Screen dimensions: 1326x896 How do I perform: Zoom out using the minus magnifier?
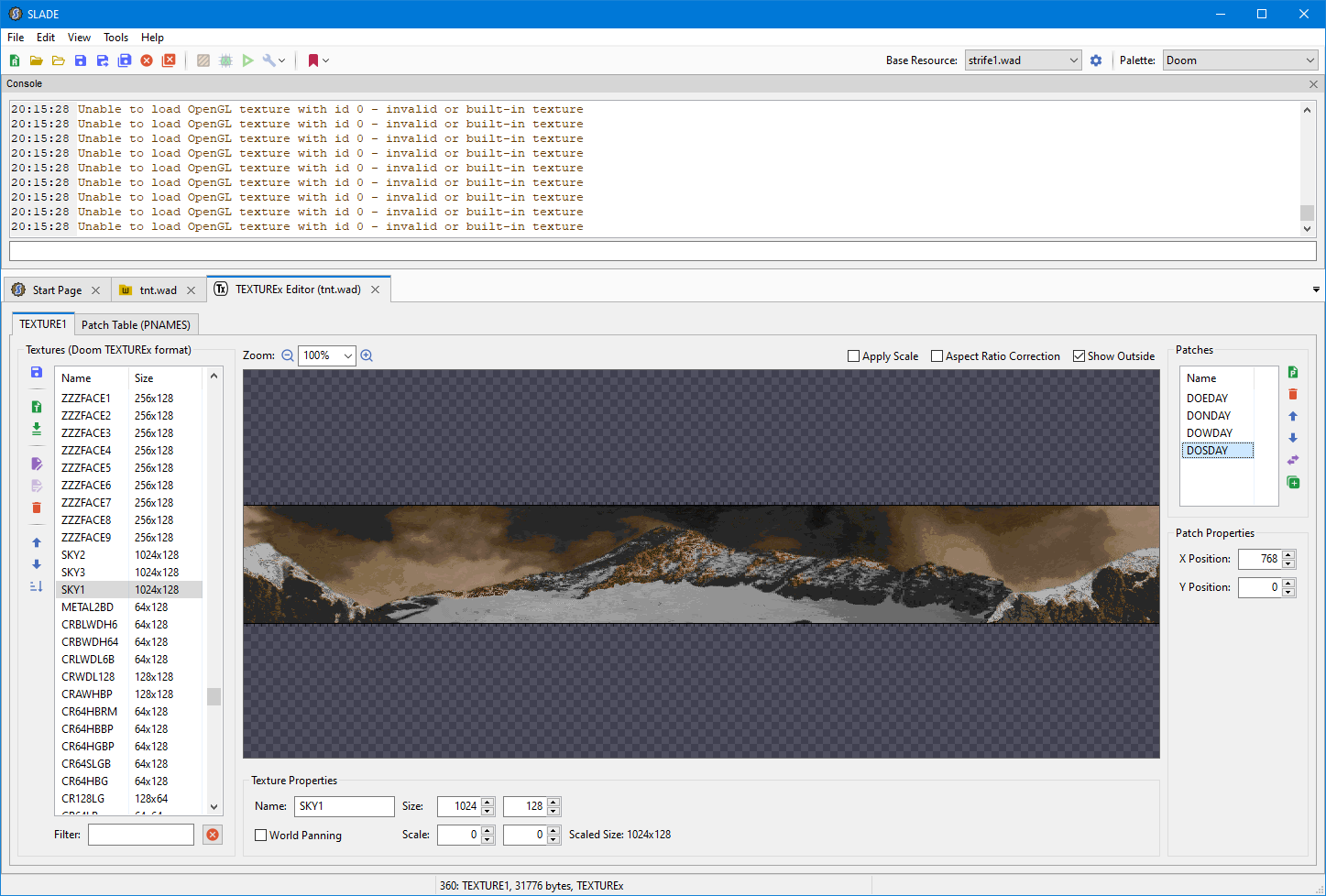coord(288,355)
